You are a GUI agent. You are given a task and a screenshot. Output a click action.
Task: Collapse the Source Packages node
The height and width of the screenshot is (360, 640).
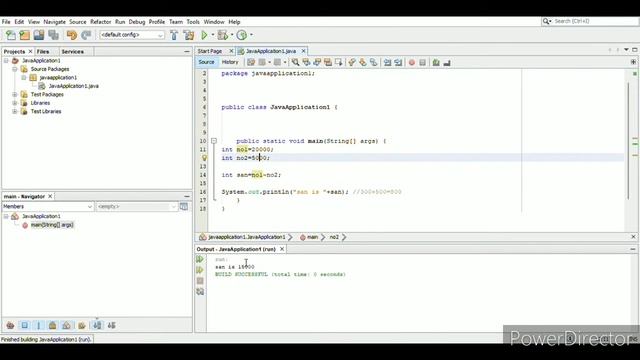tap(15, 69)
